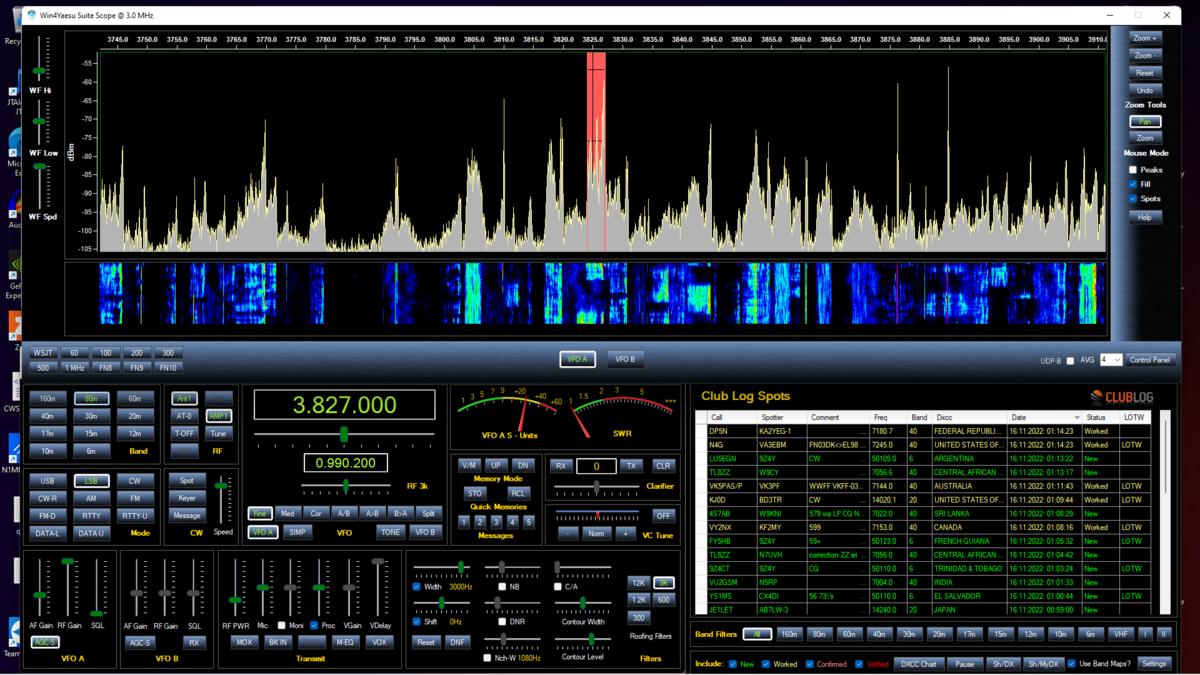The image size is (1200, 675).
Task: Click the DNF filter button
Action: [x=457, y=642]
